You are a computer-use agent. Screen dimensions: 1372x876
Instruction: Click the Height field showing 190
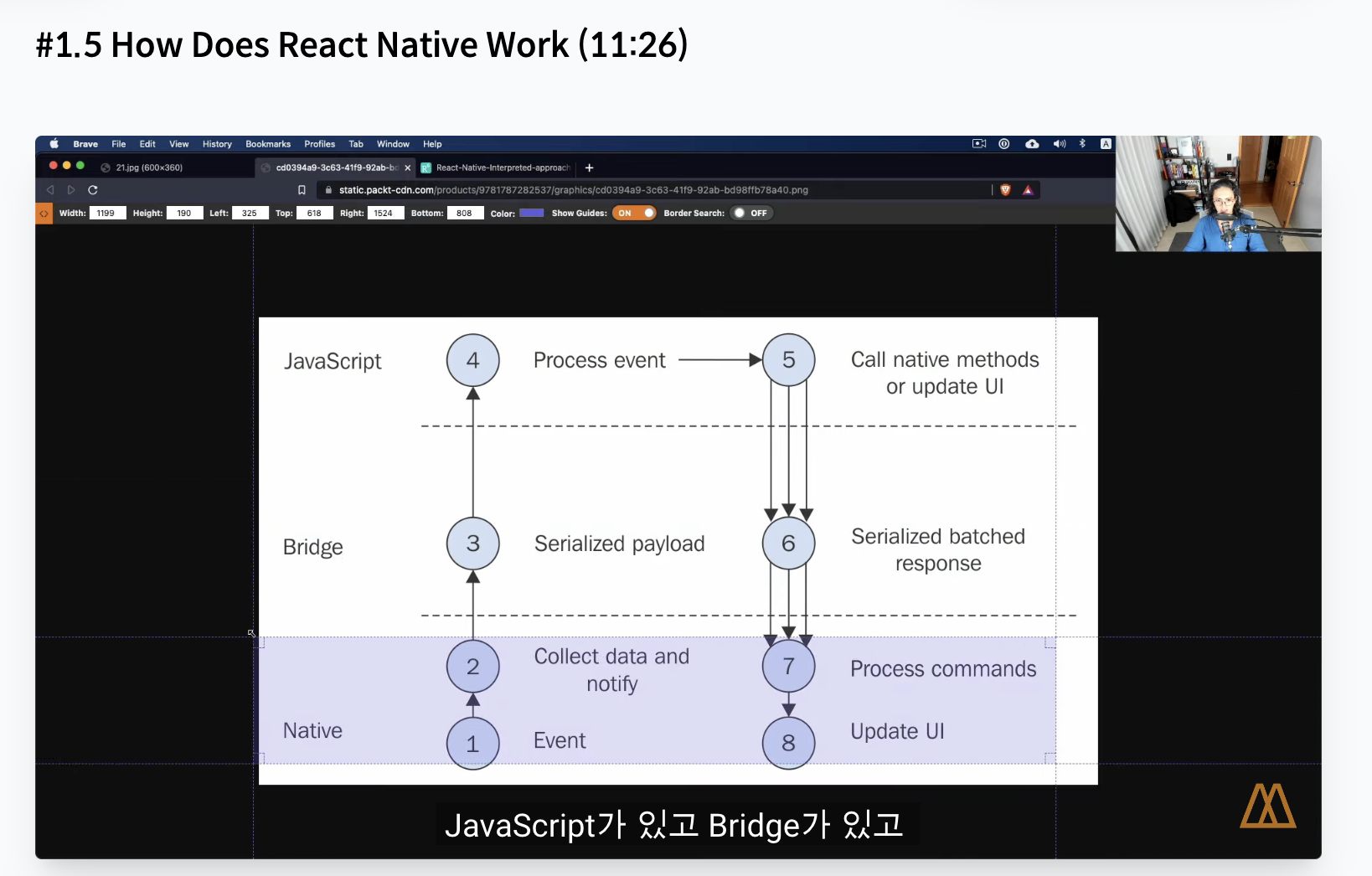pos(184,214)
